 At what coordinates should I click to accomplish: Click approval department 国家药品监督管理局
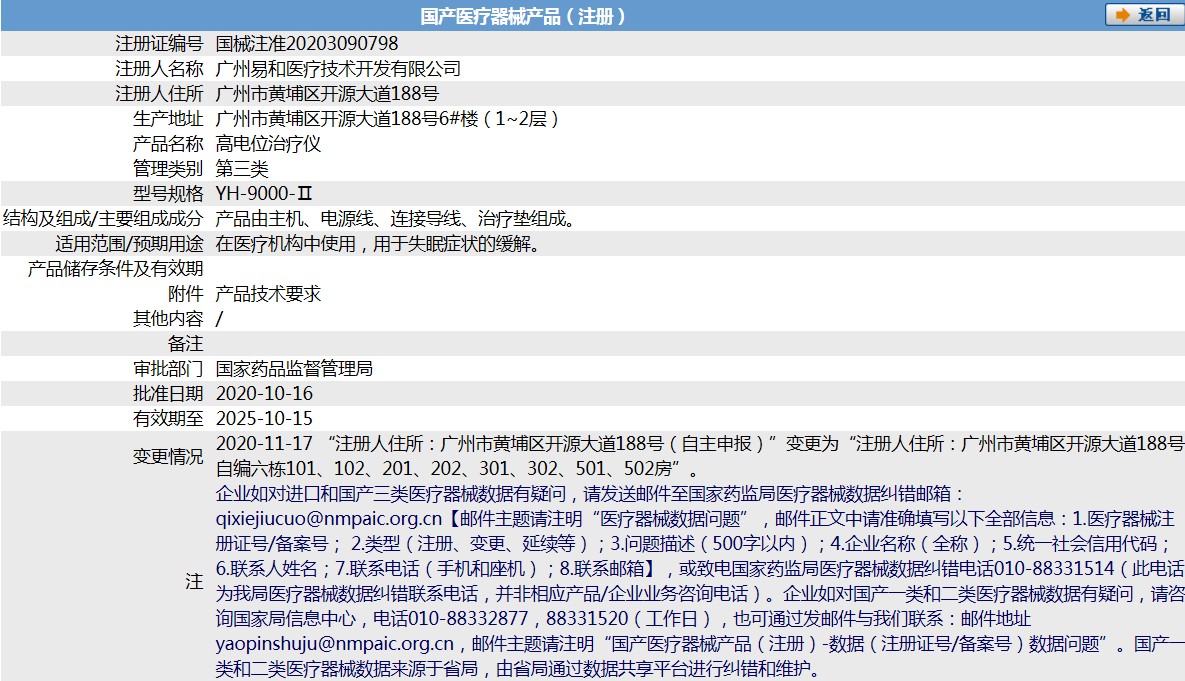point(294,368)
